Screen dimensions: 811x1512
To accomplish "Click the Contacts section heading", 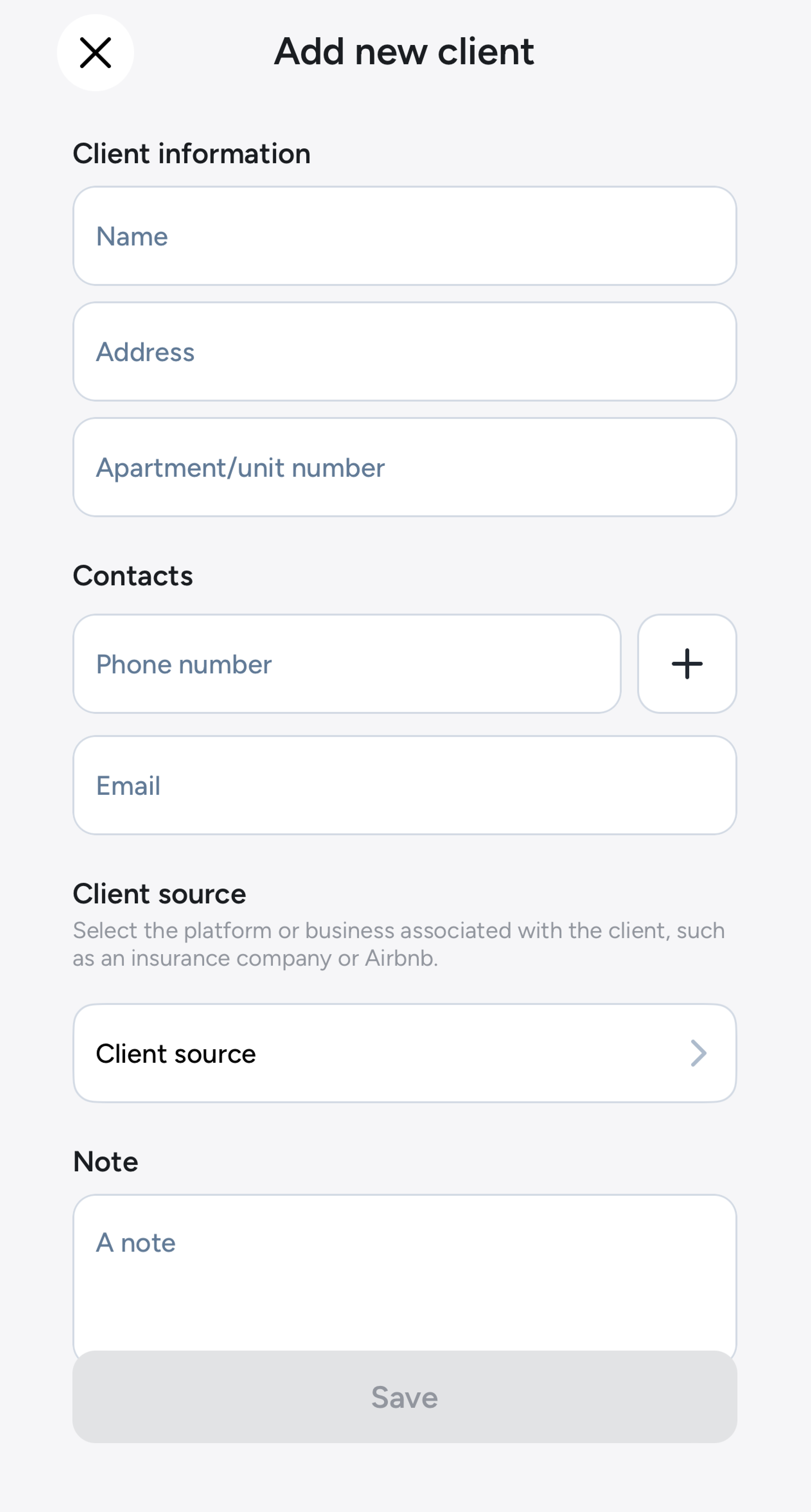I will click(133, 576).
